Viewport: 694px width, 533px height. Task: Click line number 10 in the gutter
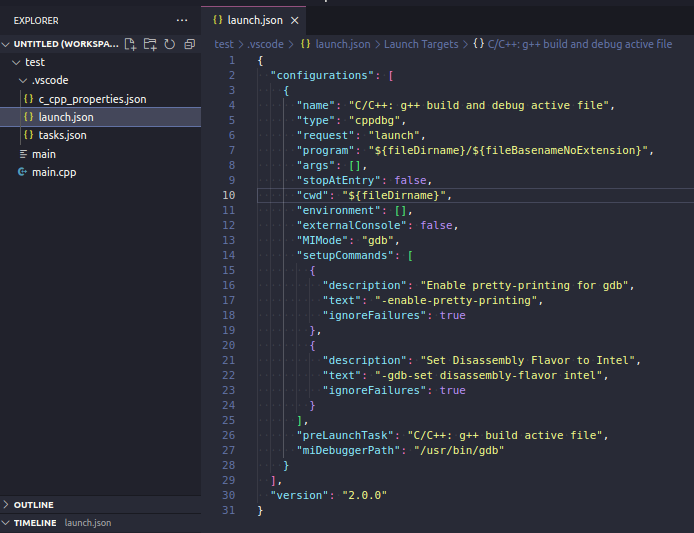pos(229,195)
